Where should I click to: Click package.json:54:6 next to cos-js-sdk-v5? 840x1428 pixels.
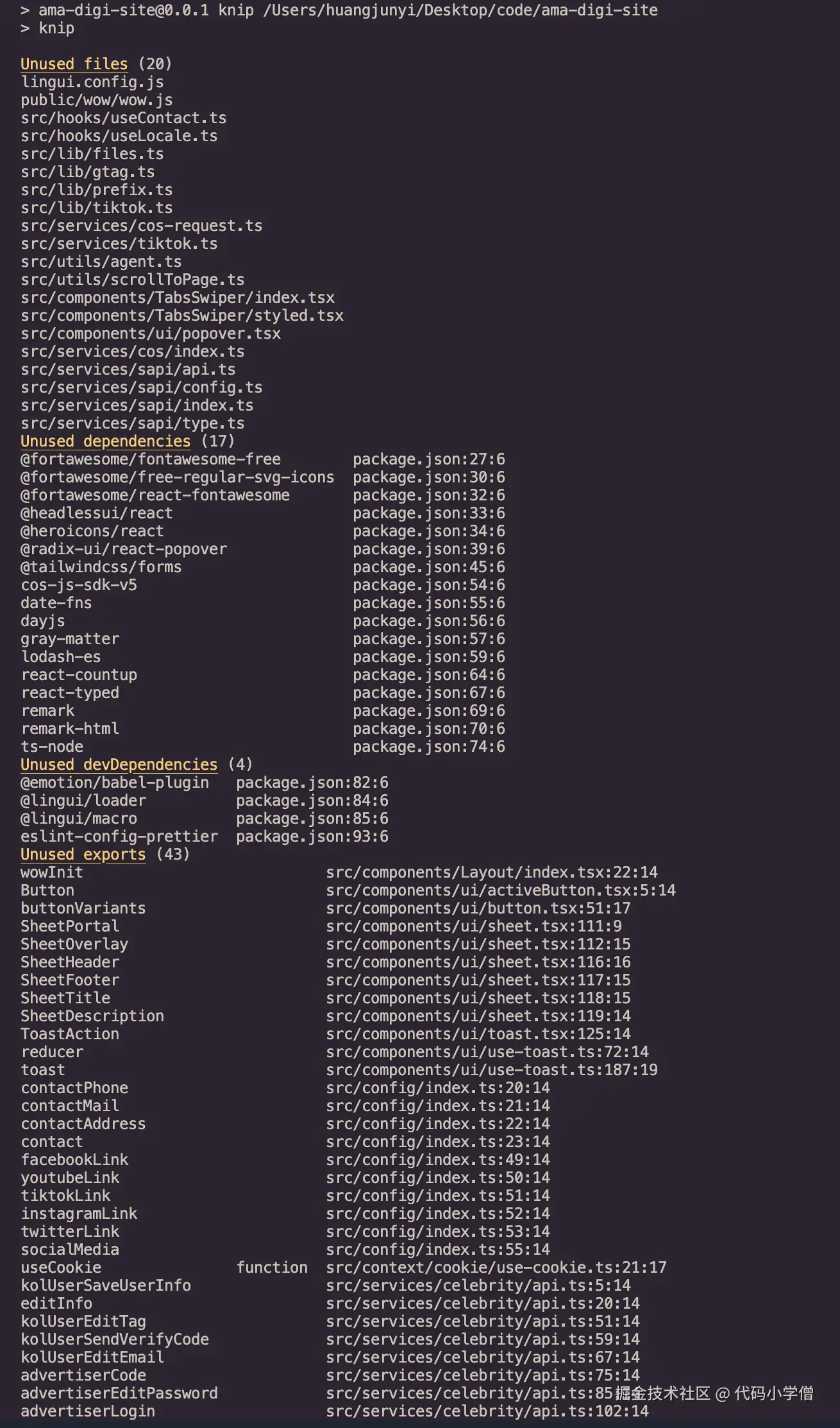[428, 585]
